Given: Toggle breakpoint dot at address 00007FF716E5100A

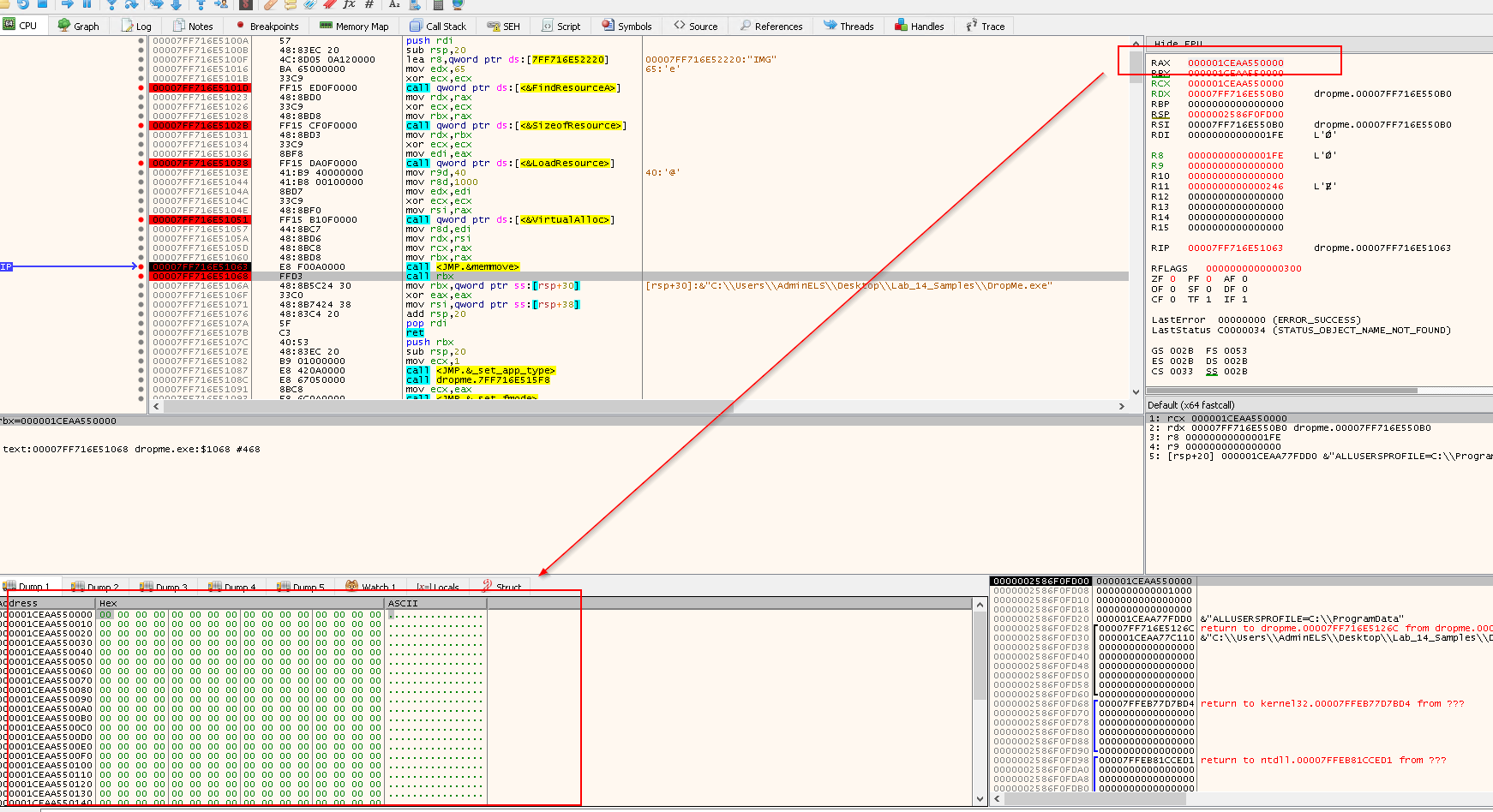Looking at the screenshot, I should click(141, 40).
